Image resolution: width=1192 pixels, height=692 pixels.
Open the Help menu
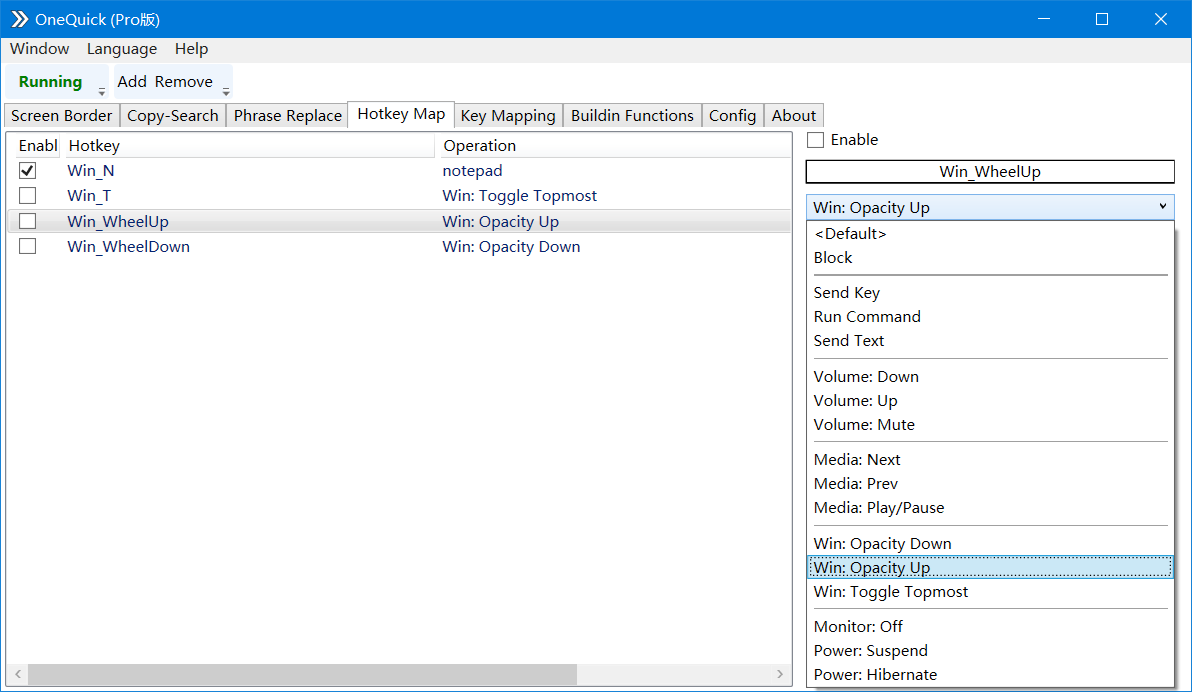pyautogui.click(x=192, y=48)
